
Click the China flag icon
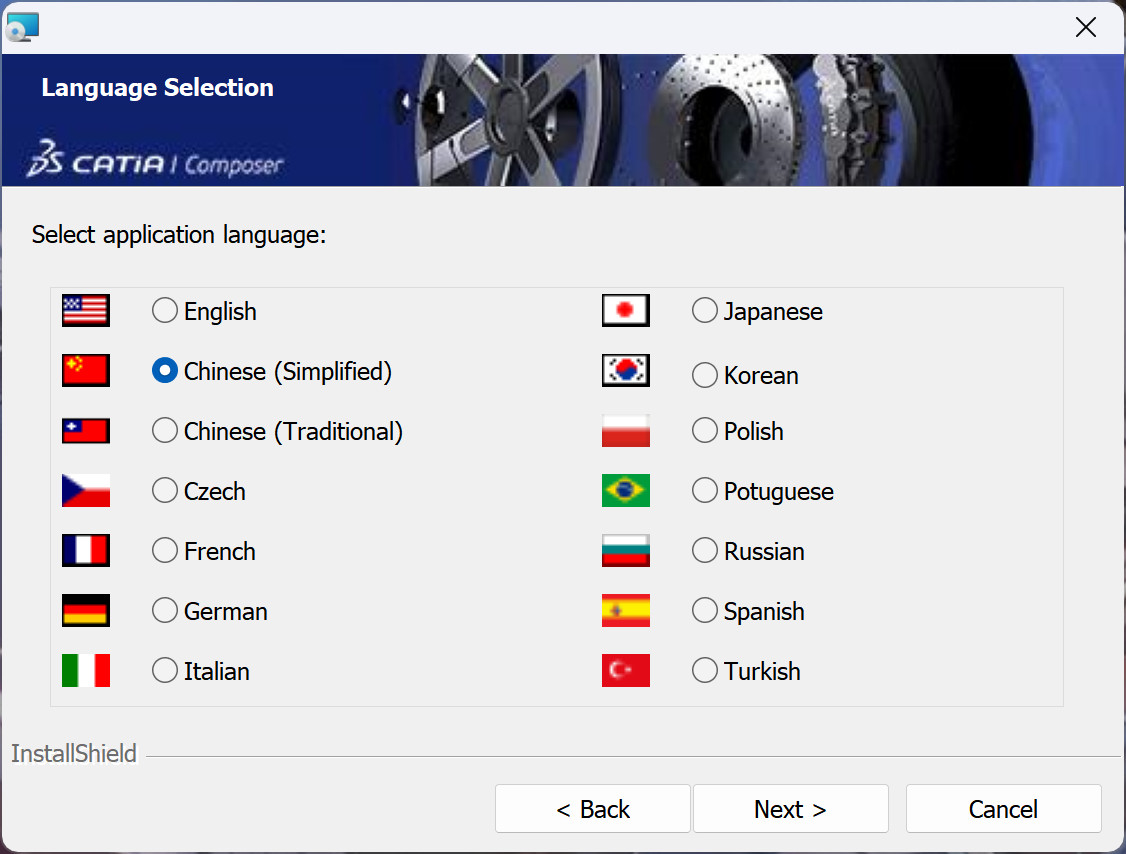click(85, 371)
